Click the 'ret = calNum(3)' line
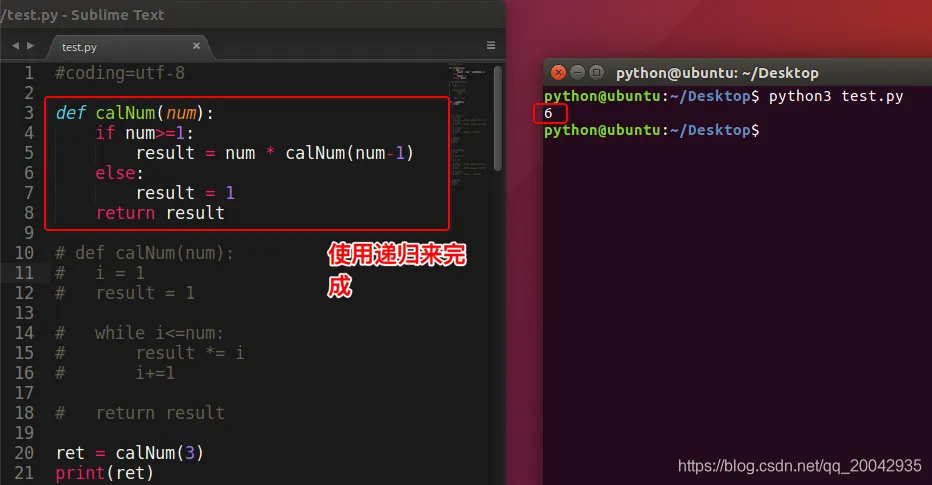The image size is (932, 485). point(130,453)
